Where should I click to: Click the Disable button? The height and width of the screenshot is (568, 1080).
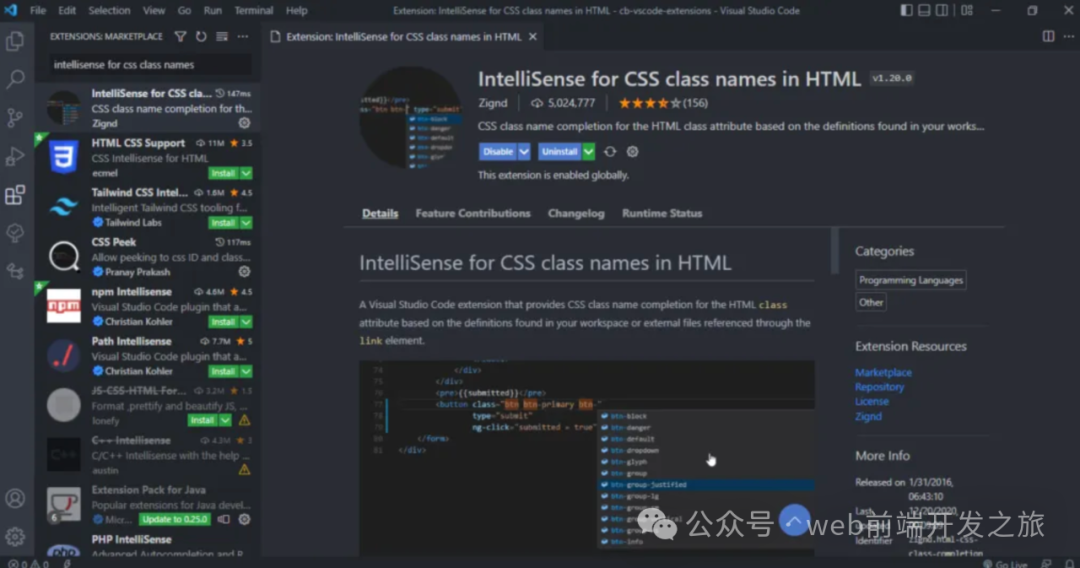point(498,151)
